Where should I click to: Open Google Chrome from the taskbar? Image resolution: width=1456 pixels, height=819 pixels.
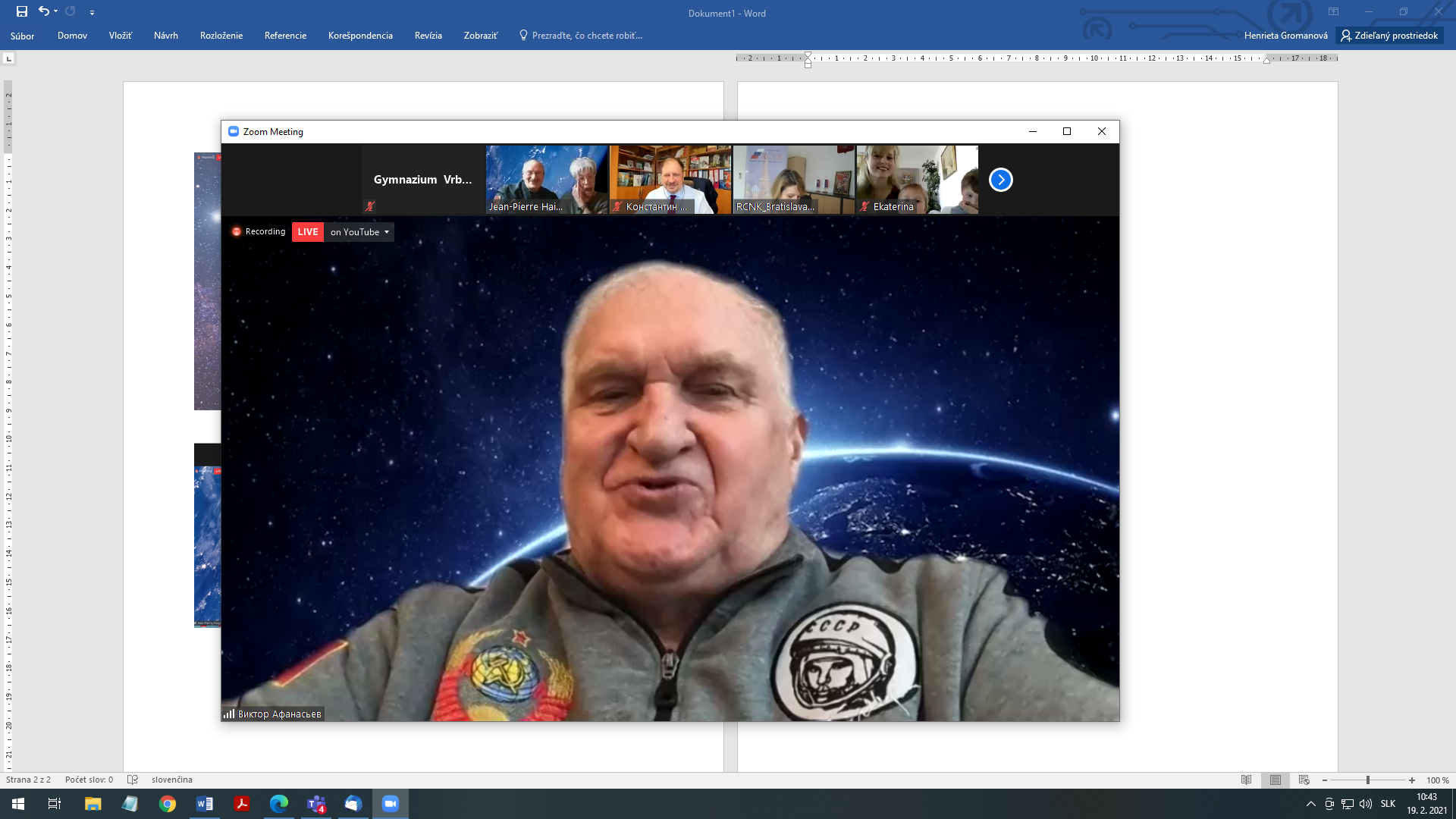tap(168, 804)
